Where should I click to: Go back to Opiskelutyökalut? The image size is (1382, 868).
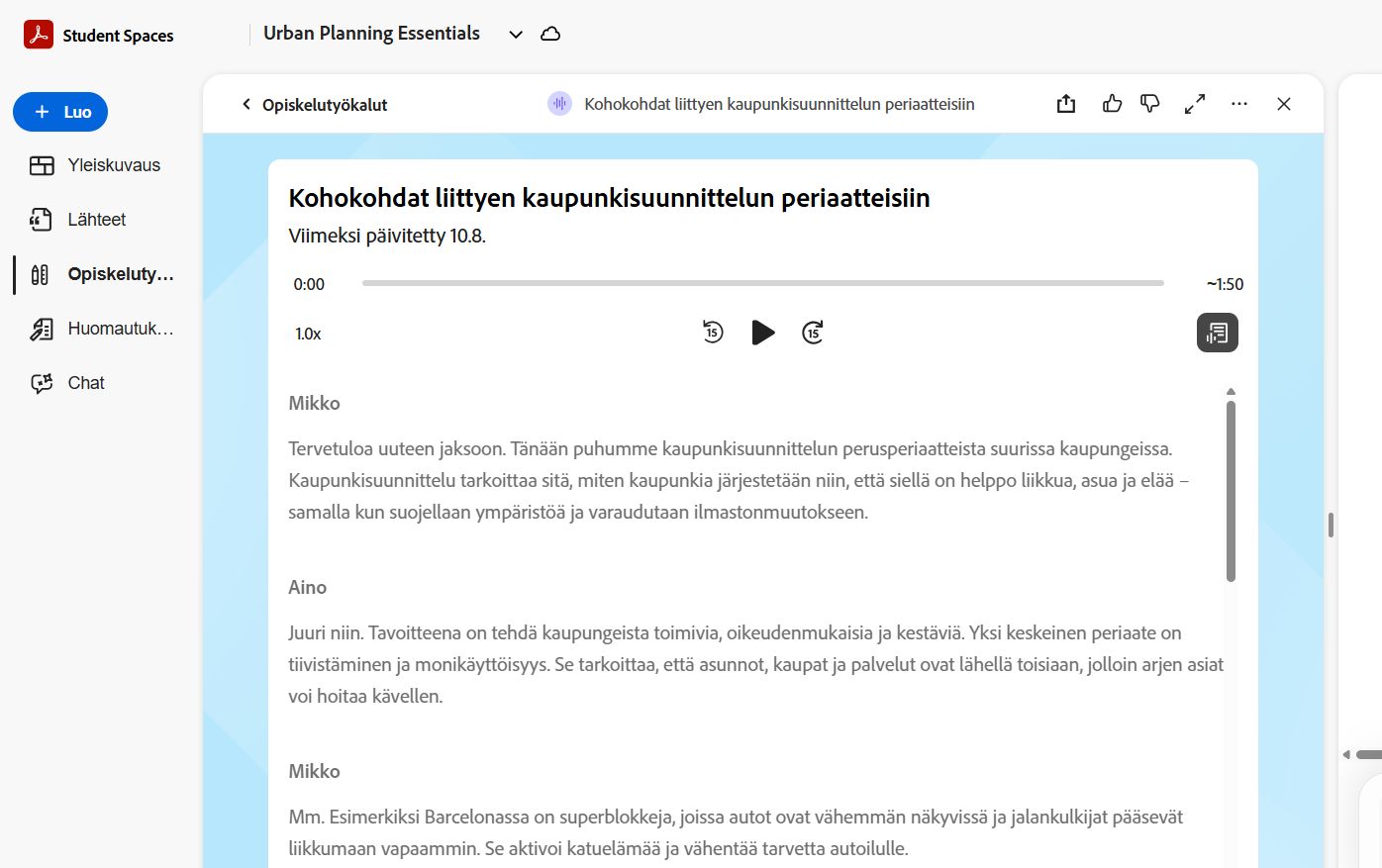click(x=315, y=105)
